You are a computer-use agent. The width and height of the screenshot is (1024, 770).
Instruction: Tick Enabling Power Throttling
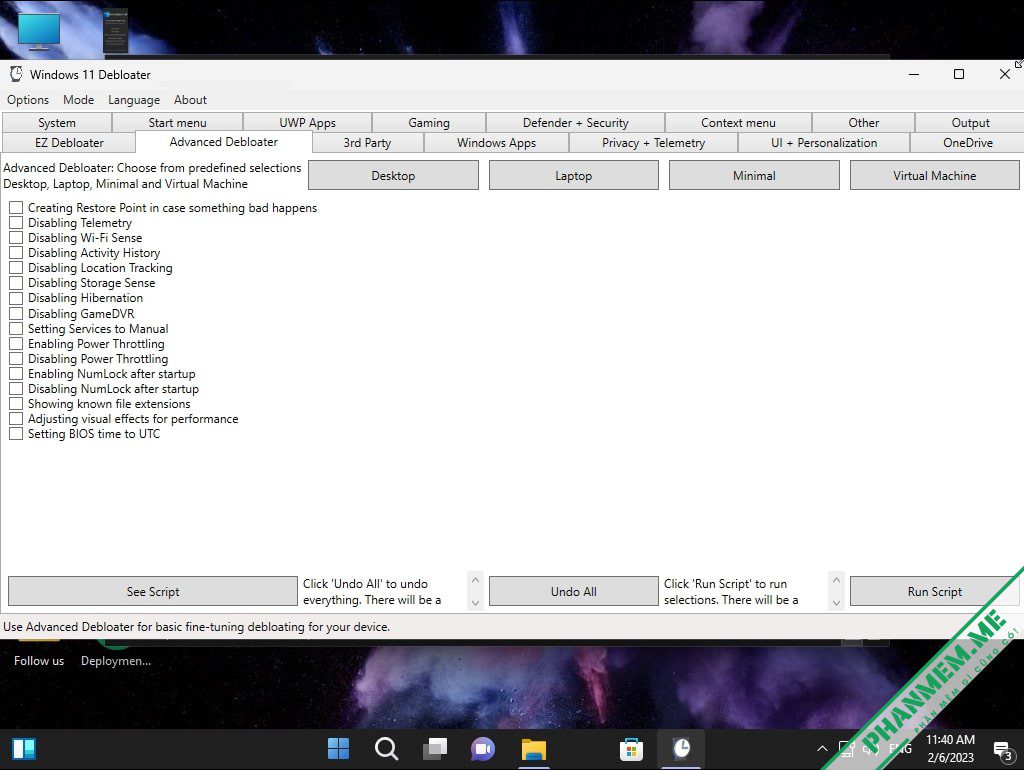(x=16, y=344)
